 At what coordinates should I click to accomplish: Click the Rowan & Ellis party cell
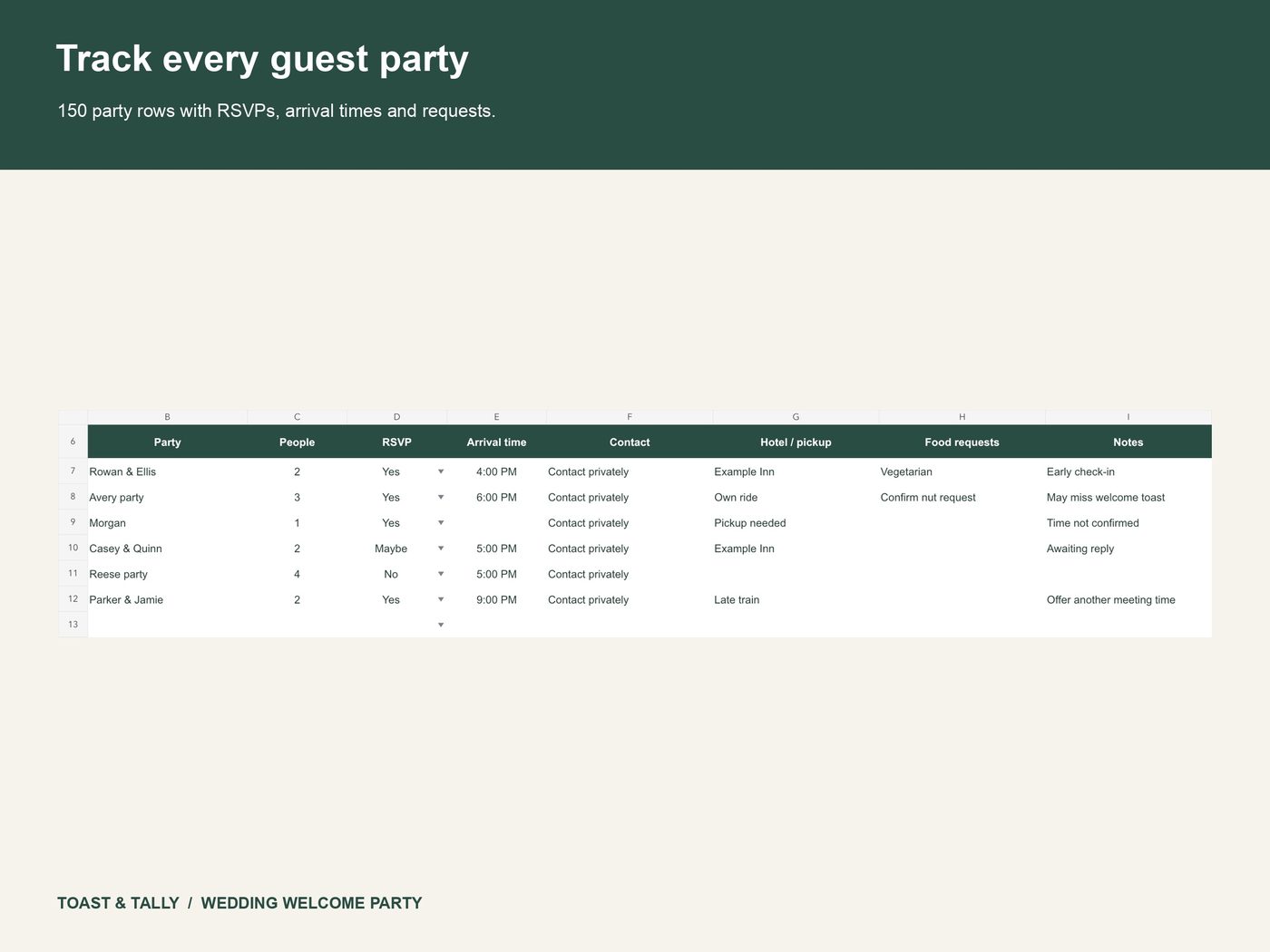(167, 471)
